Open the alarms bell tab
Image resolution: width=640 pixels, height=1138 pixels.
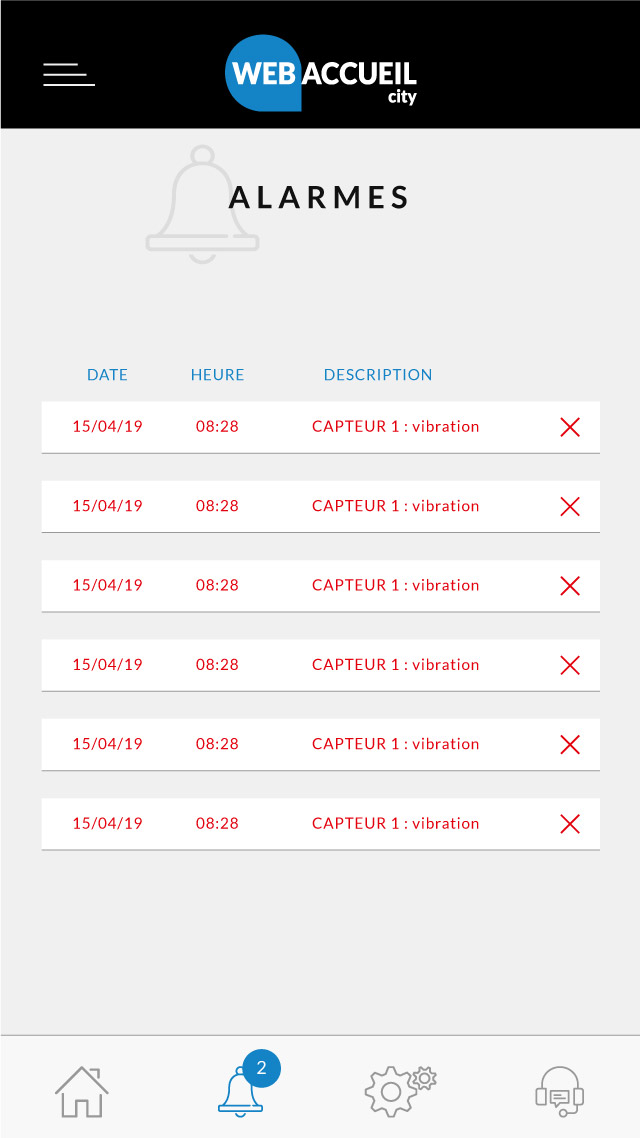[x=240, y=1091]
